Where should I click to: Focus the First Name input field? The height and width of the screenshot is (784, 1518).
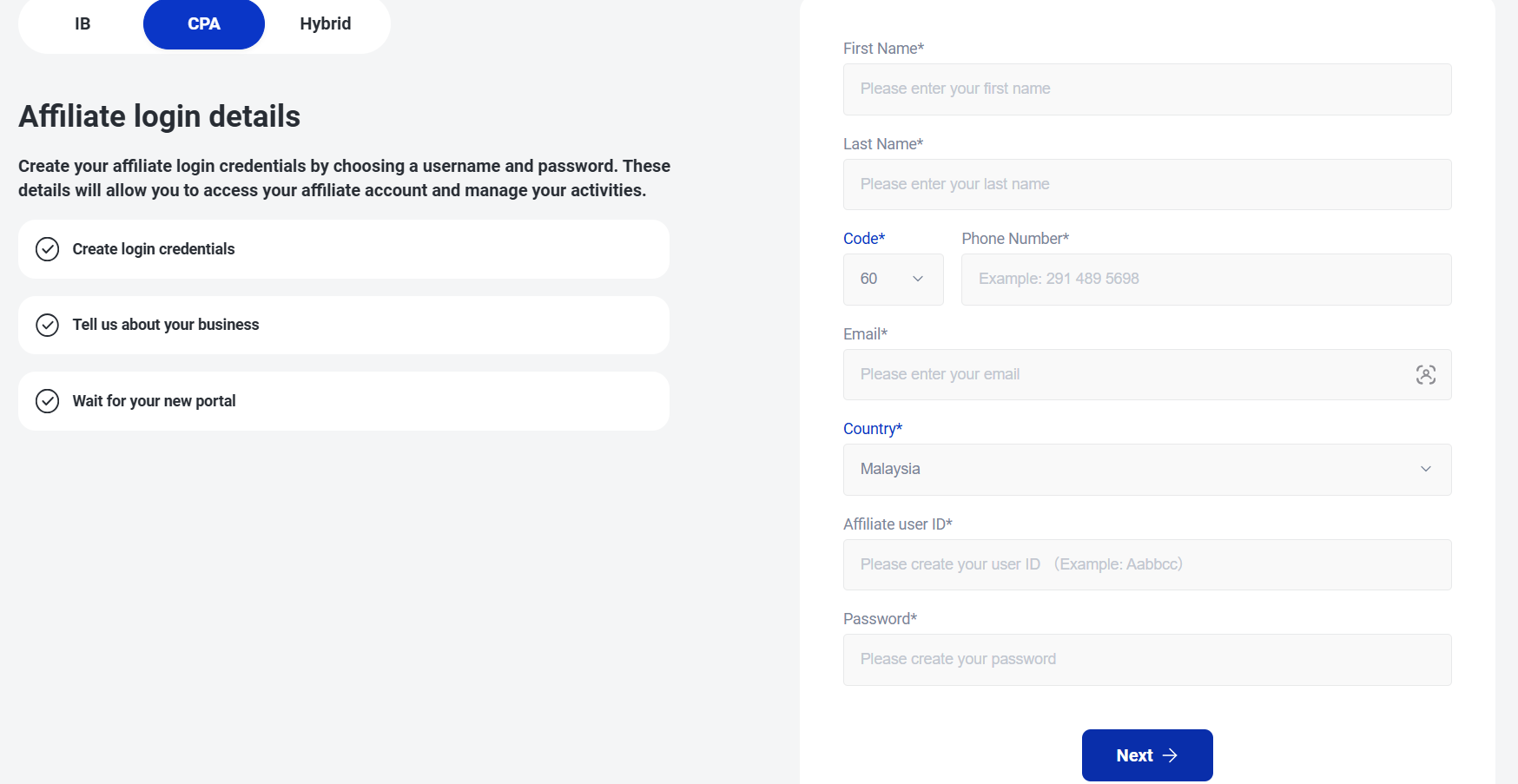tap(1146, 89)
